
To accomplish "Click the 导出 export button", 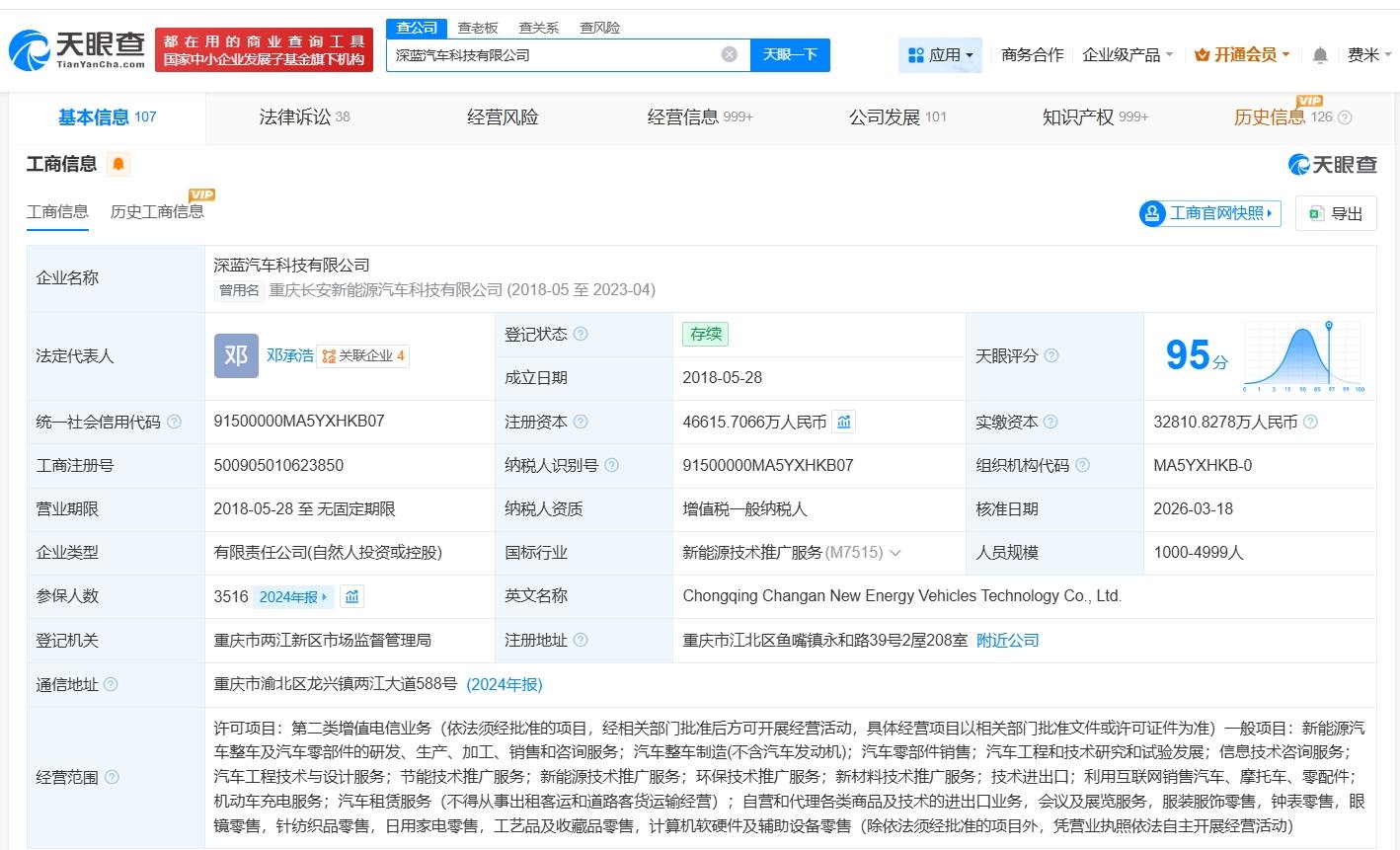I will point(1336,213).
